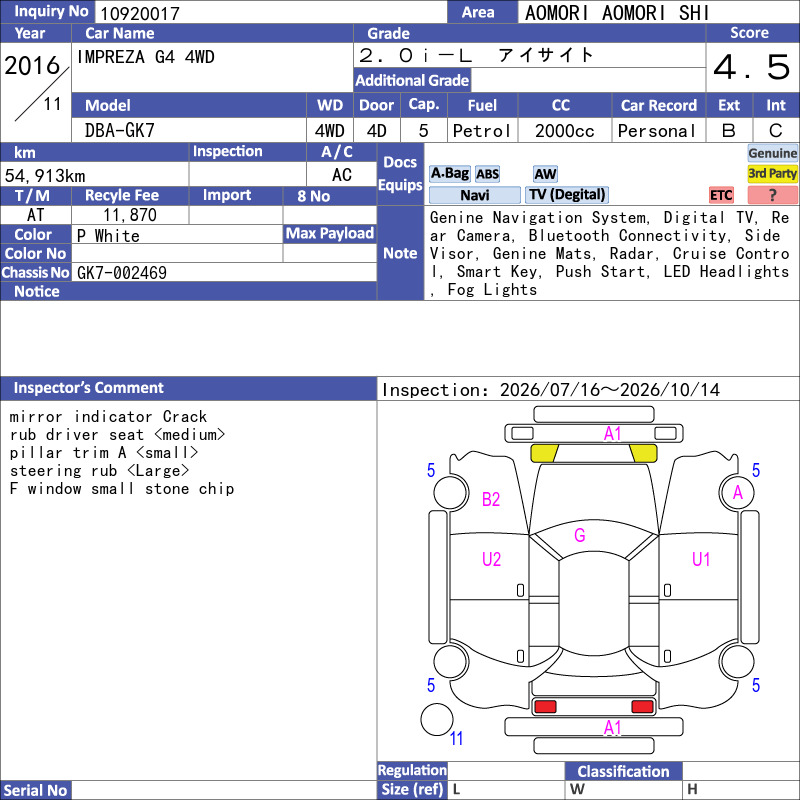The image size is (800, 800).
Task: Click A1 mark on rear bumper
Action: point(612,728)
